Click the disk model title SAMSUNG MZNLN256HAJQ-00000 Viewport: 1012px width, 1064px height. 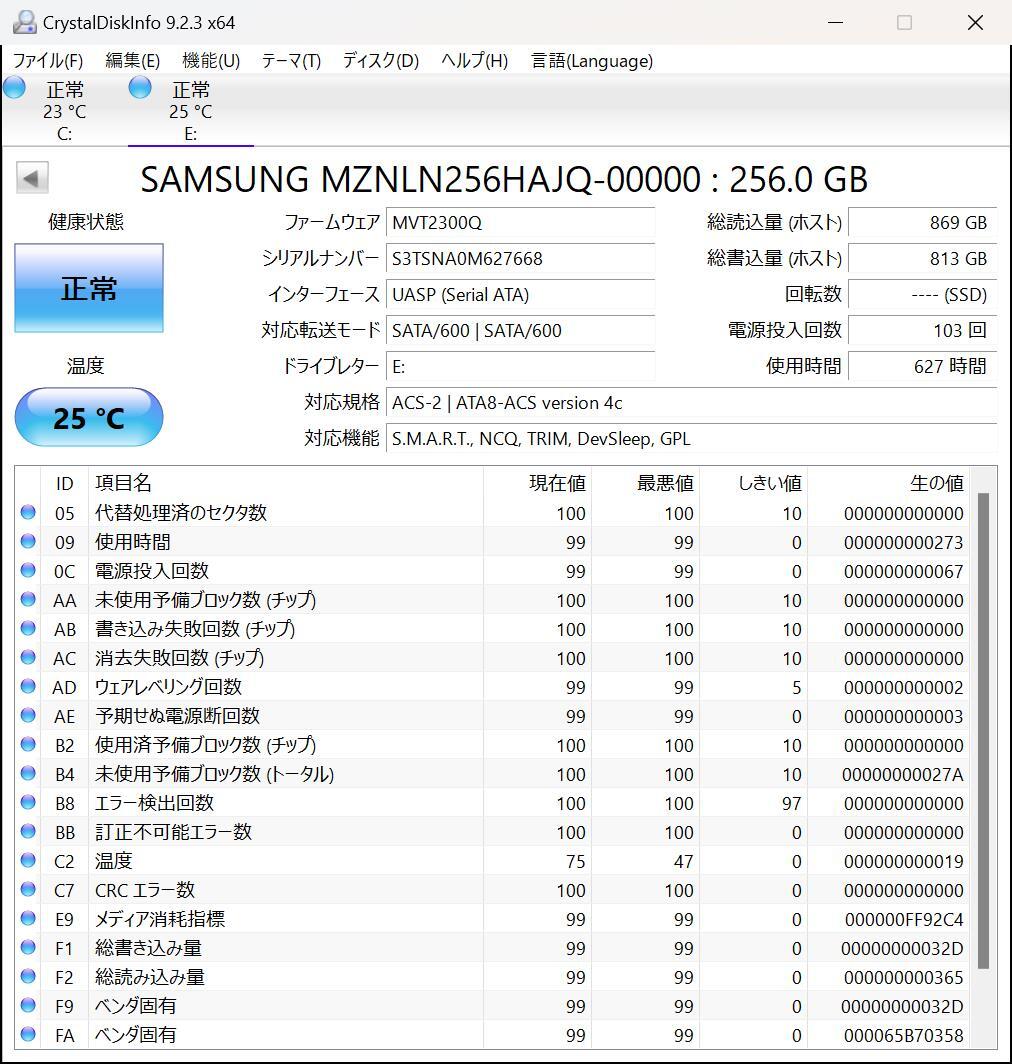(x=420, y=179)
